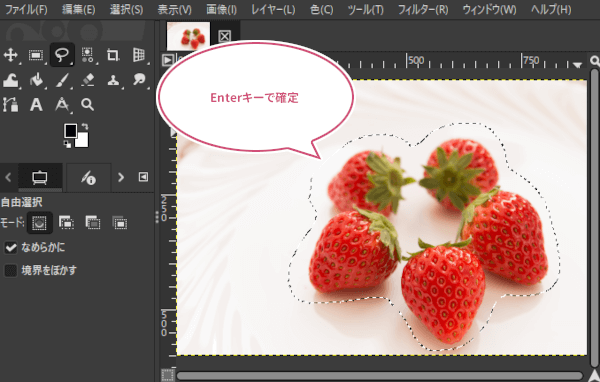Toggle Quick Mask button at bottom-left corner
Screen dimensions: 600x382
(167, 375)
